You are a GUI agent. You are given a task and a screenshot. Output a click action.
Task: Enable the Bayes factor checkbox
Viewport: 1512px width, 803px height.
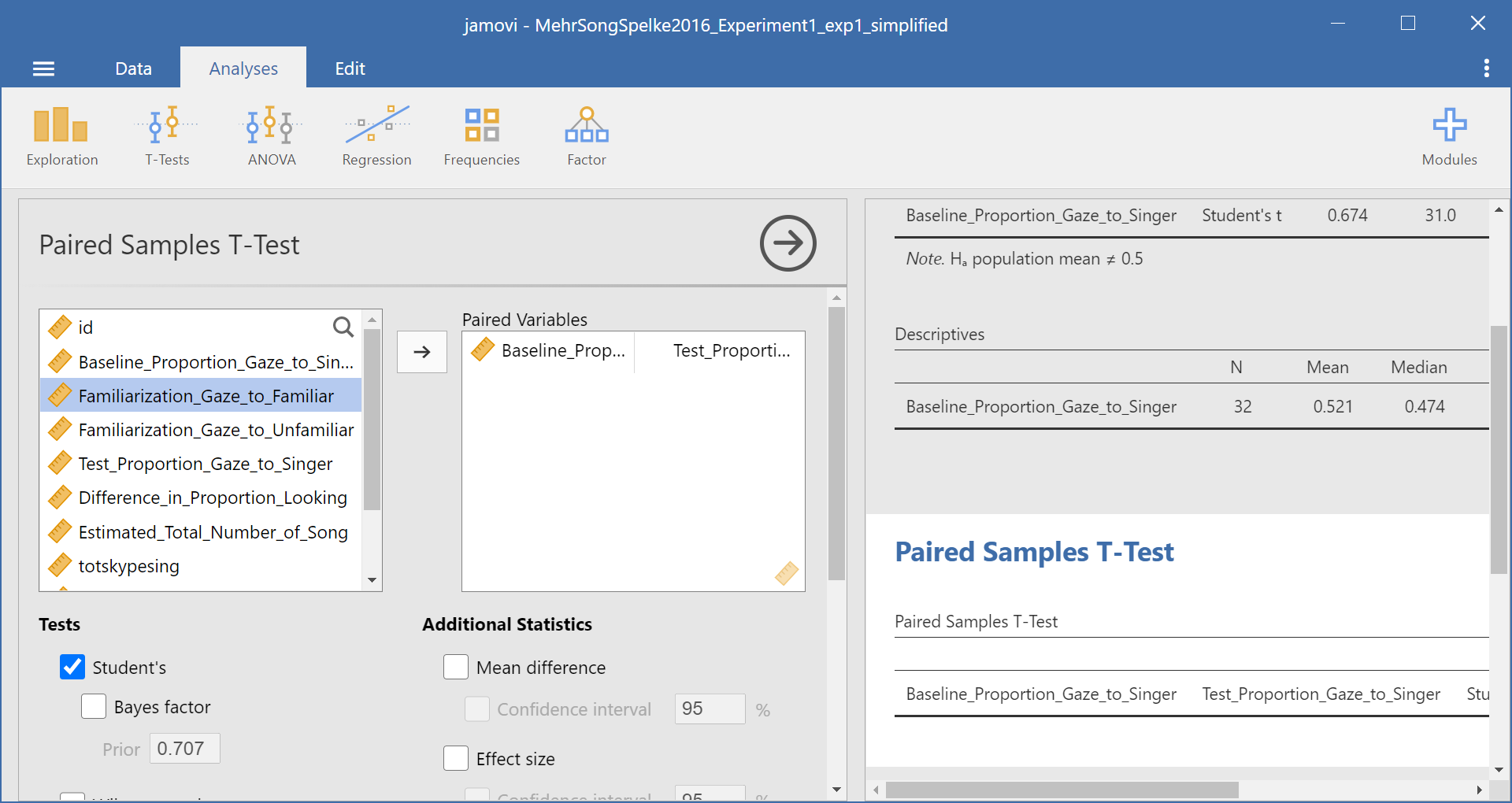94,706
